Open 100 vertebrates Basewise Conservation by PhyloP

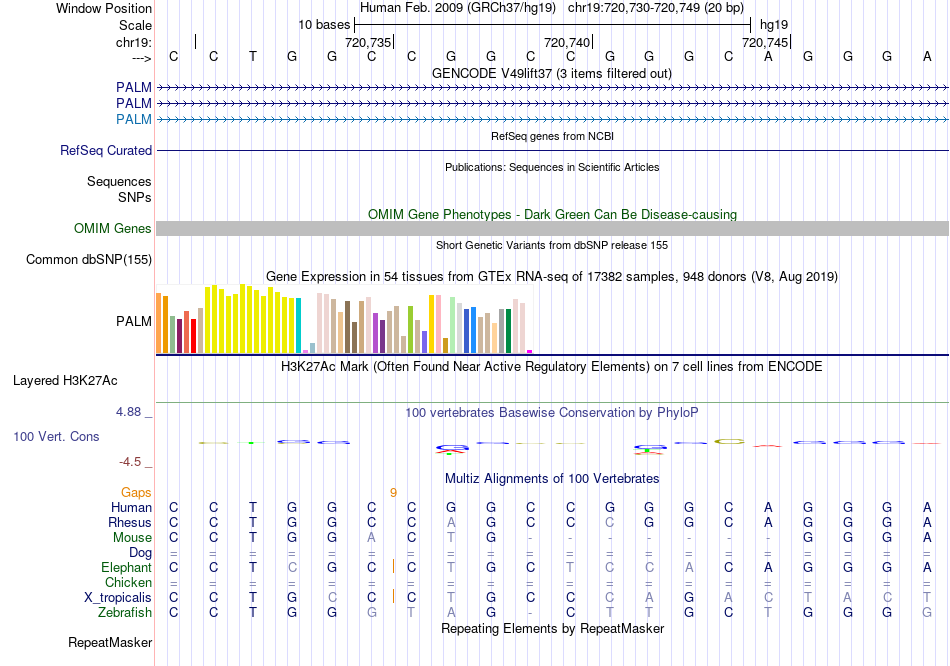552,413
